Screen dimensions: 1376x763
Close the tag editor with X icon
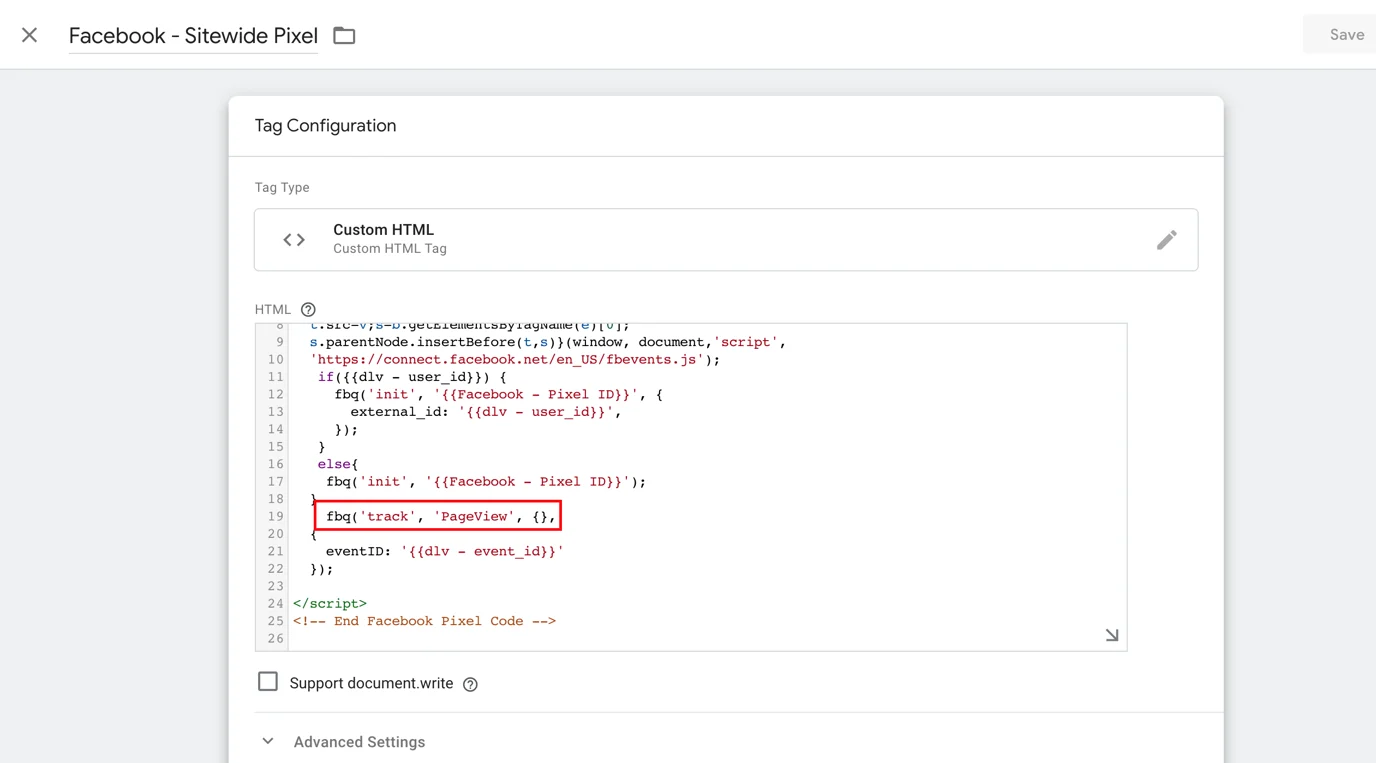point(29,35)
